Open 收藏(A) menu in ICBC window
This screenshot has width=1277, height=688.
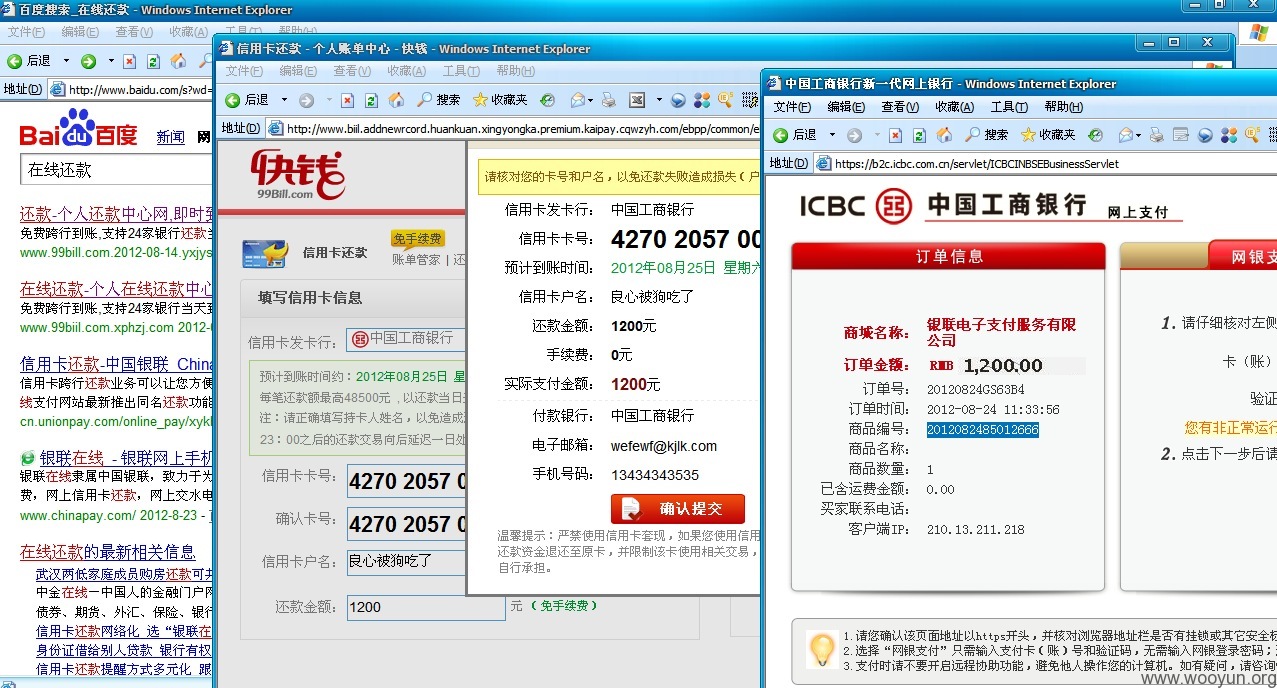(954, 107)
